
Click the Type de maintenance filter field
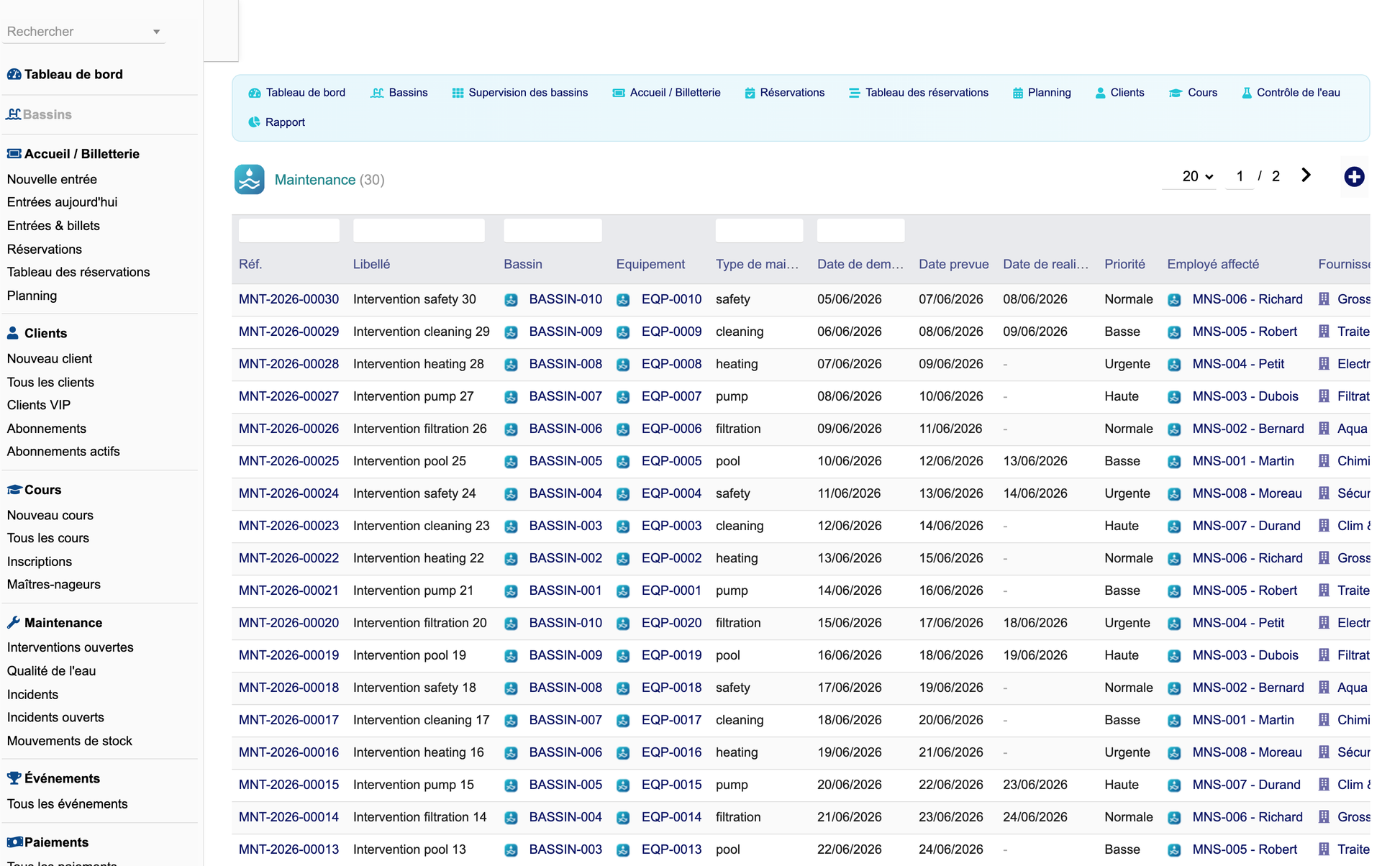point(759,230)
